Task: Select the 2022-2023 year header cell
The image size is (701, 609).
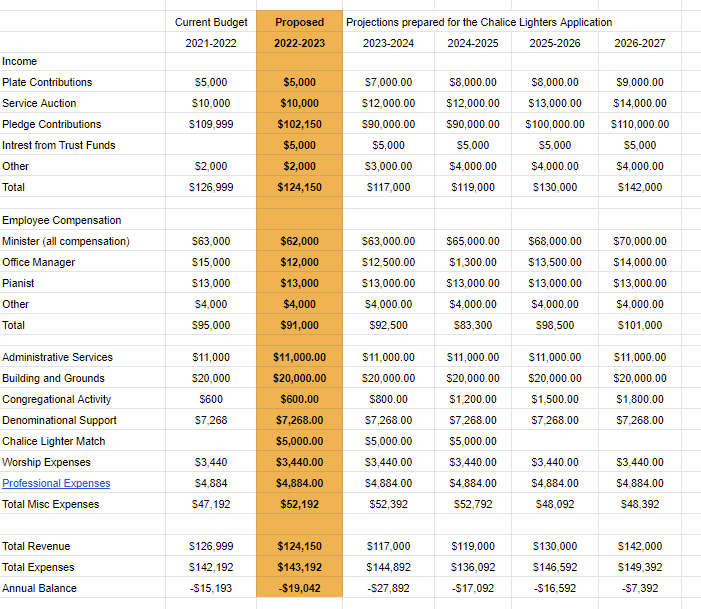Action: [300, 43]
